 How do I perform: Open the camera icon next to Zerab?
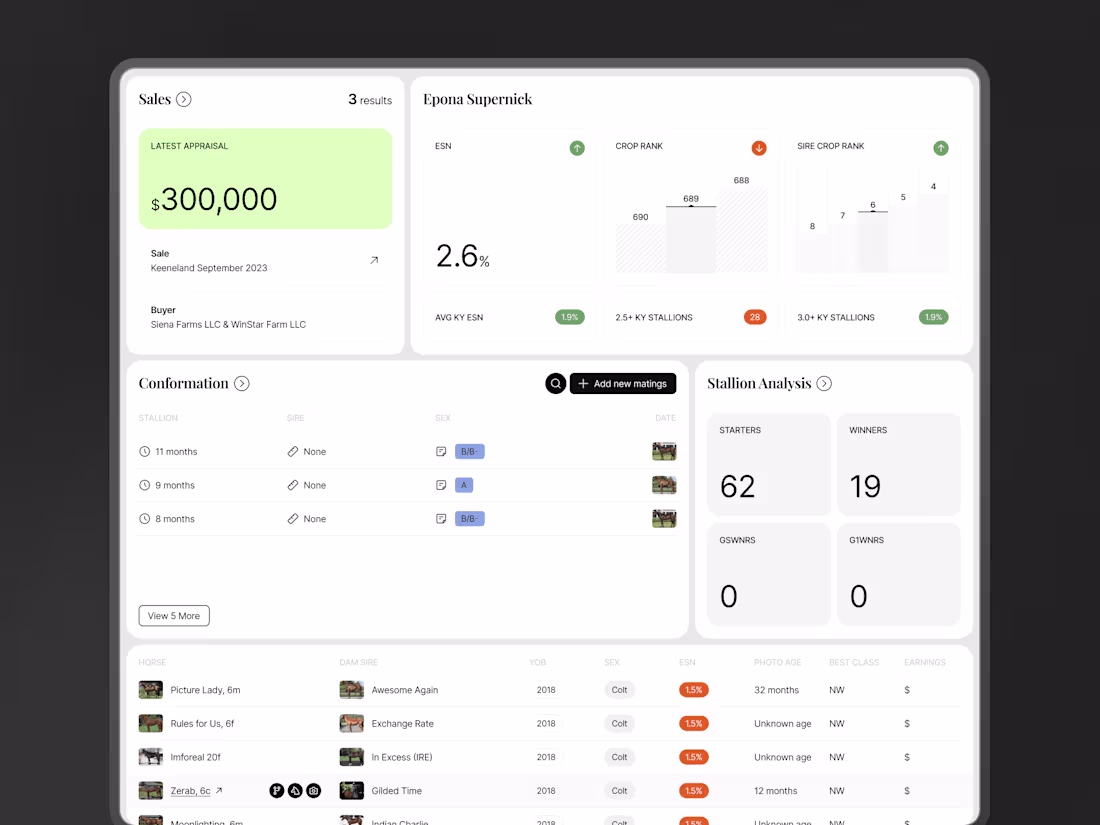pos(313,790)
